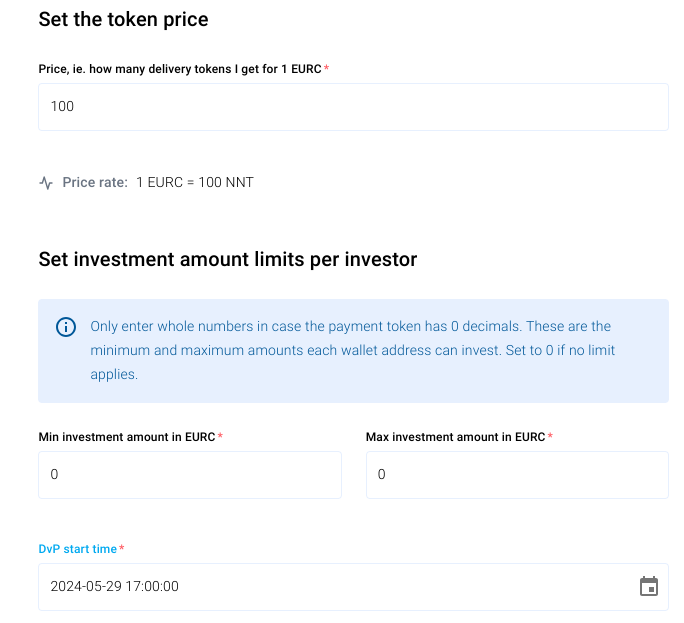The width and height of the screenshot is (684, 623).
Task: Click the price rate pulse icon
Action: [x=46, y=183]
